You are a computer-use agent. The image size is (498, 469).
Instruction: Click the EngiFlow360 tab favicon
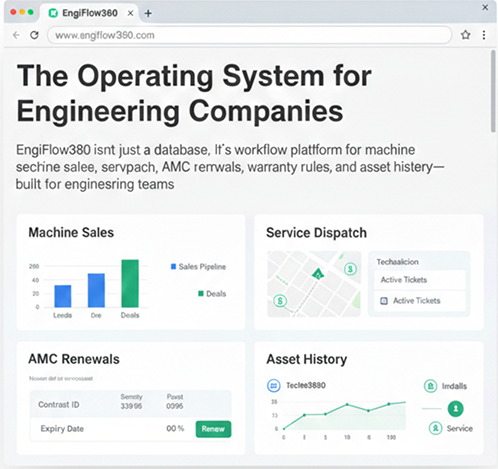[x=53, y=13]
